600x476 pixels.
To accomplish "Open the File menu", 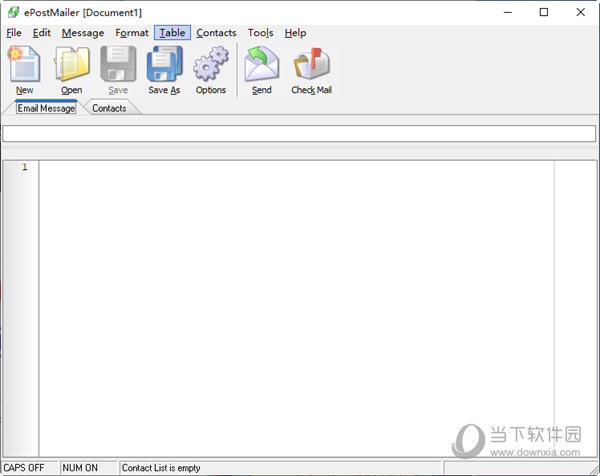I will 13,33.
